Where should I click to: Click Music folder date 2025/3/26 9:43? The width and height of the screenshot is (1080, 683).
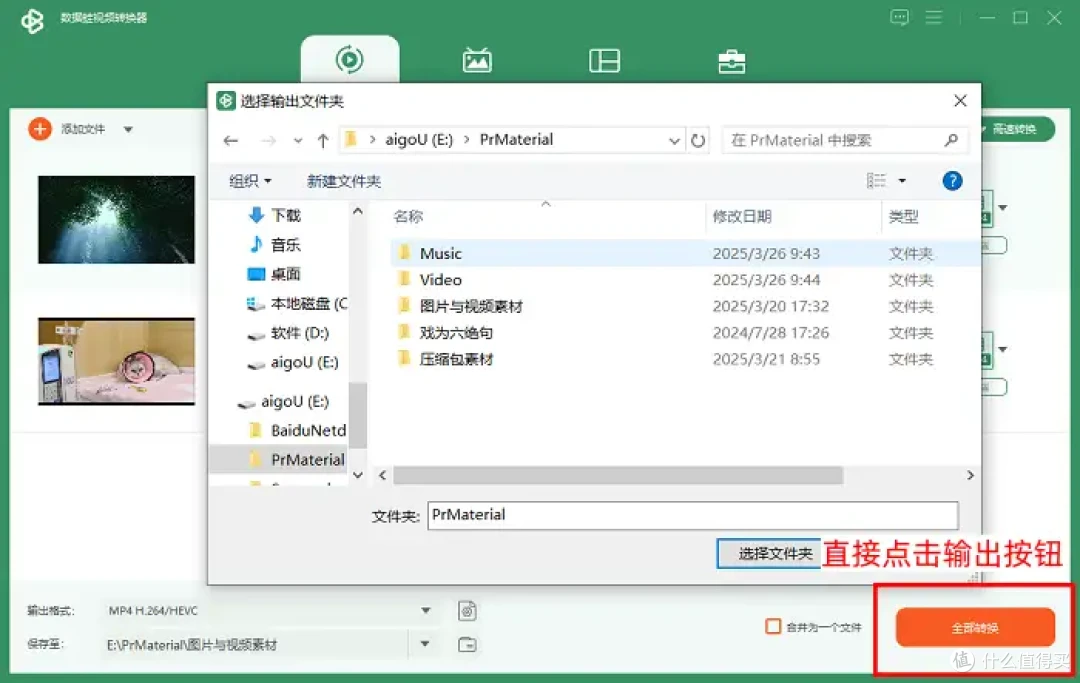(766, 253)
